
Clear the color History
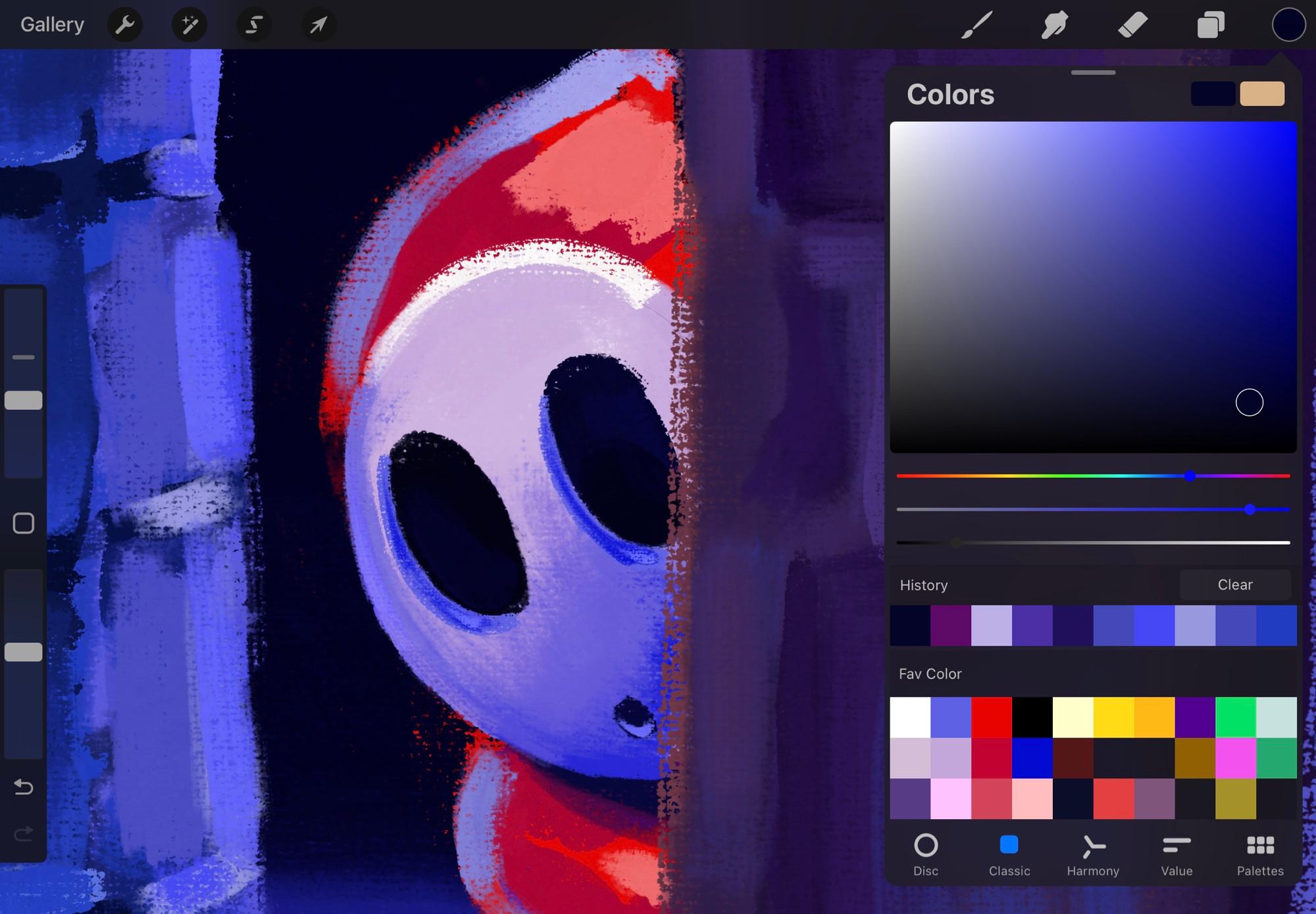click(1235, 584)
